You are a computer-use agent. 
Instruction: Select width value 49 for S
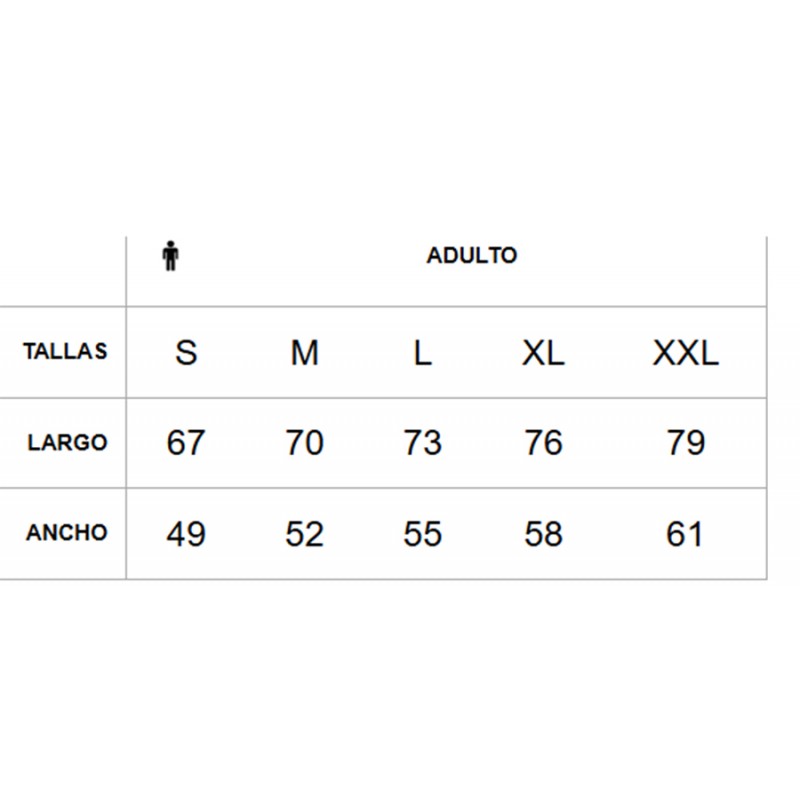point(186,534)
